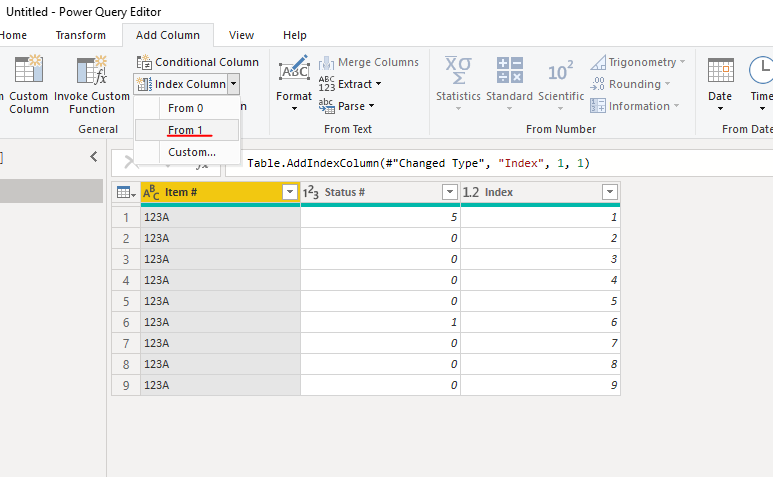
Task: Click the Time clock icon
Action: tap(761, 70)
